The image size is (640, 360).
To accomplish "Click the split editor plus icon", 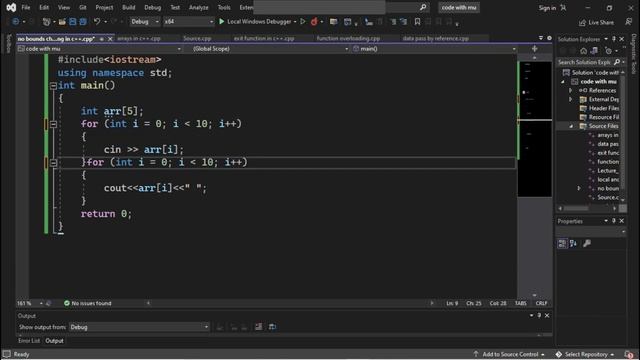I will (534, 49).
